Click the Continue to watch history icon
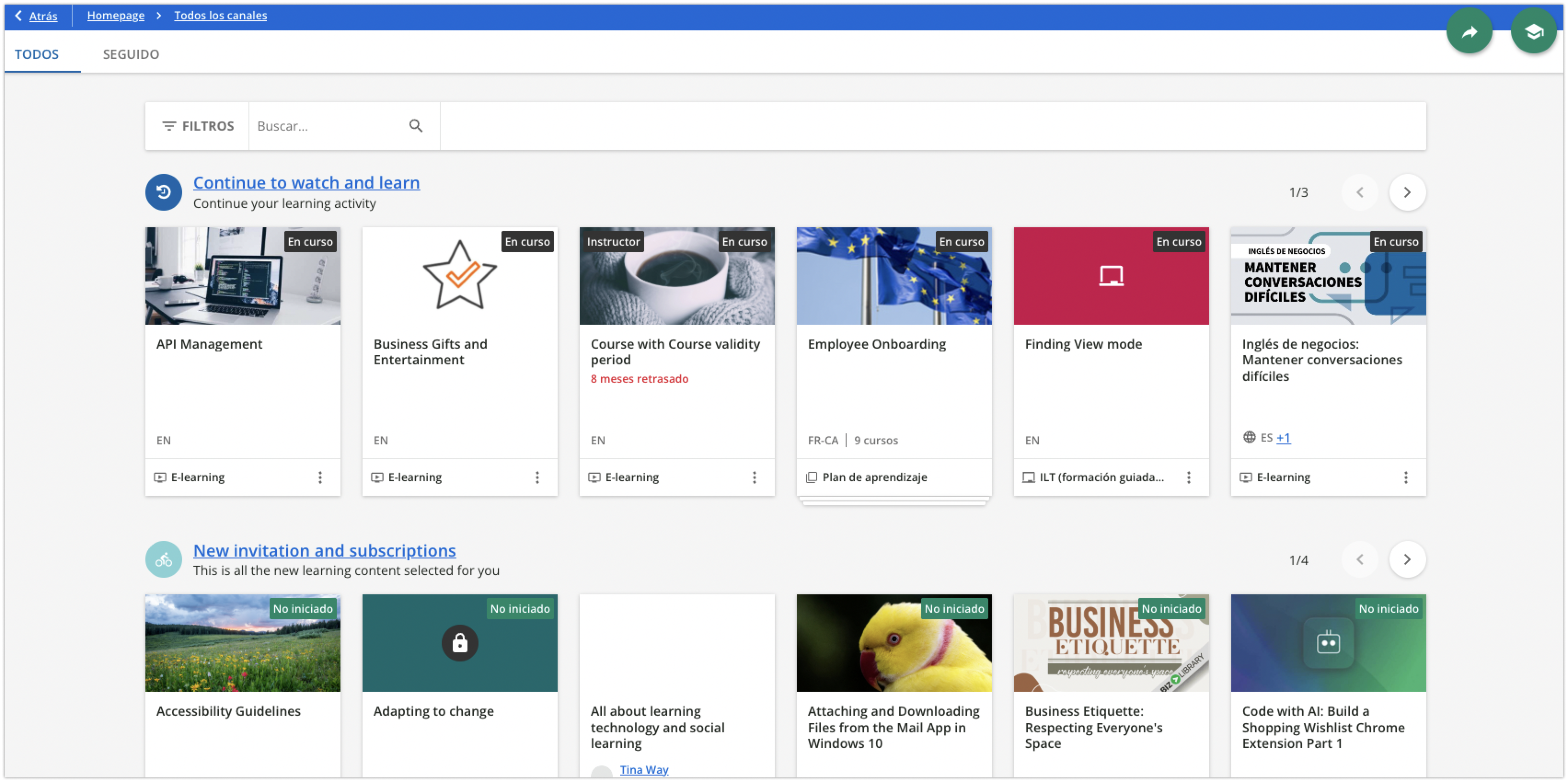This screenshot has height=782, width=1568. pos(163,192)
